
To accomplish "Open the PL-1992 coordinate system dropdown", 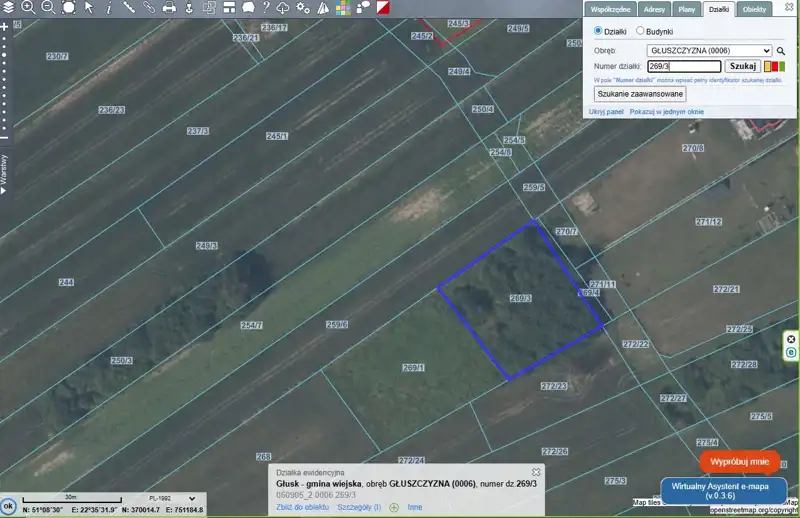I will (168, 498).
